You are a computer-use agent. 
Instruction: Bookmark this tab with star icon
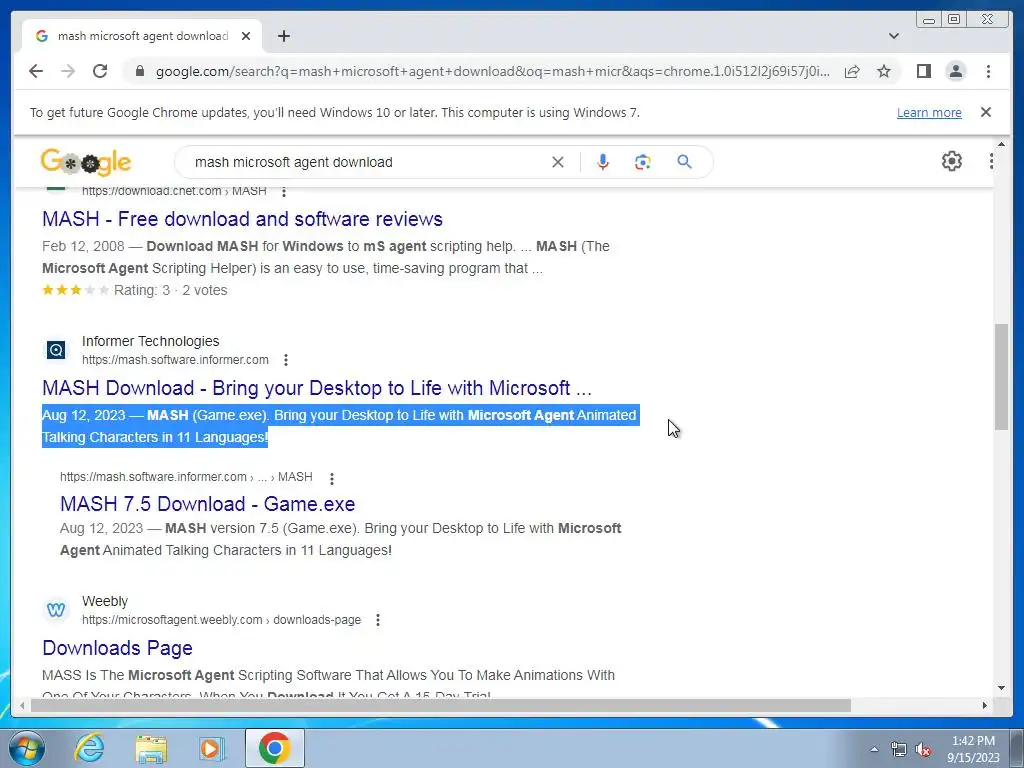(x=884, y=71)
